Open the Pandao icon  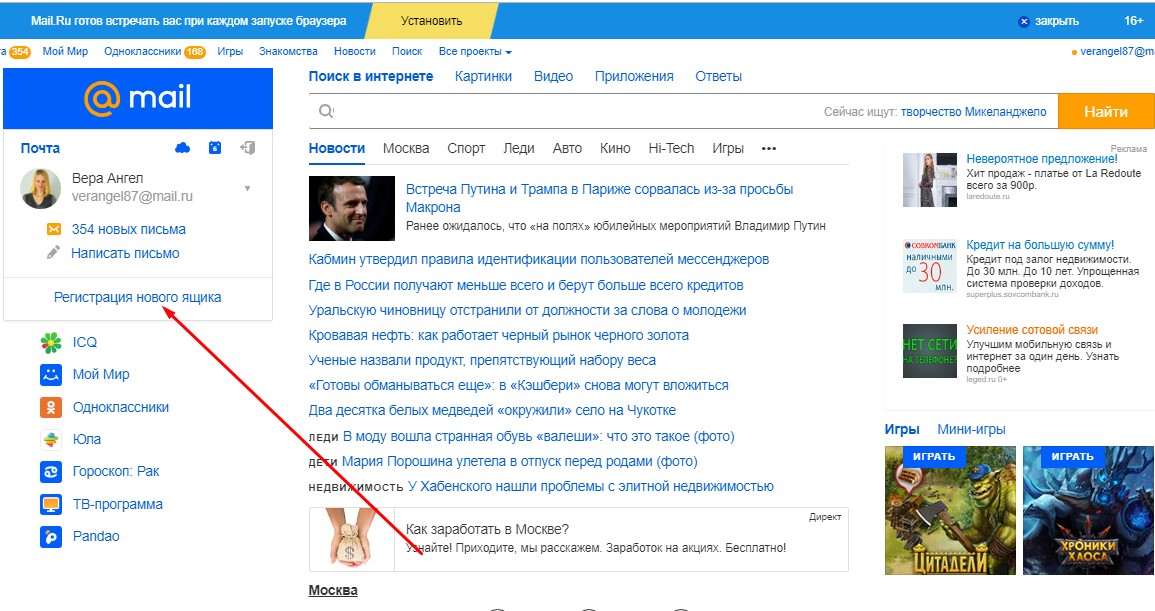coord(51,537)
